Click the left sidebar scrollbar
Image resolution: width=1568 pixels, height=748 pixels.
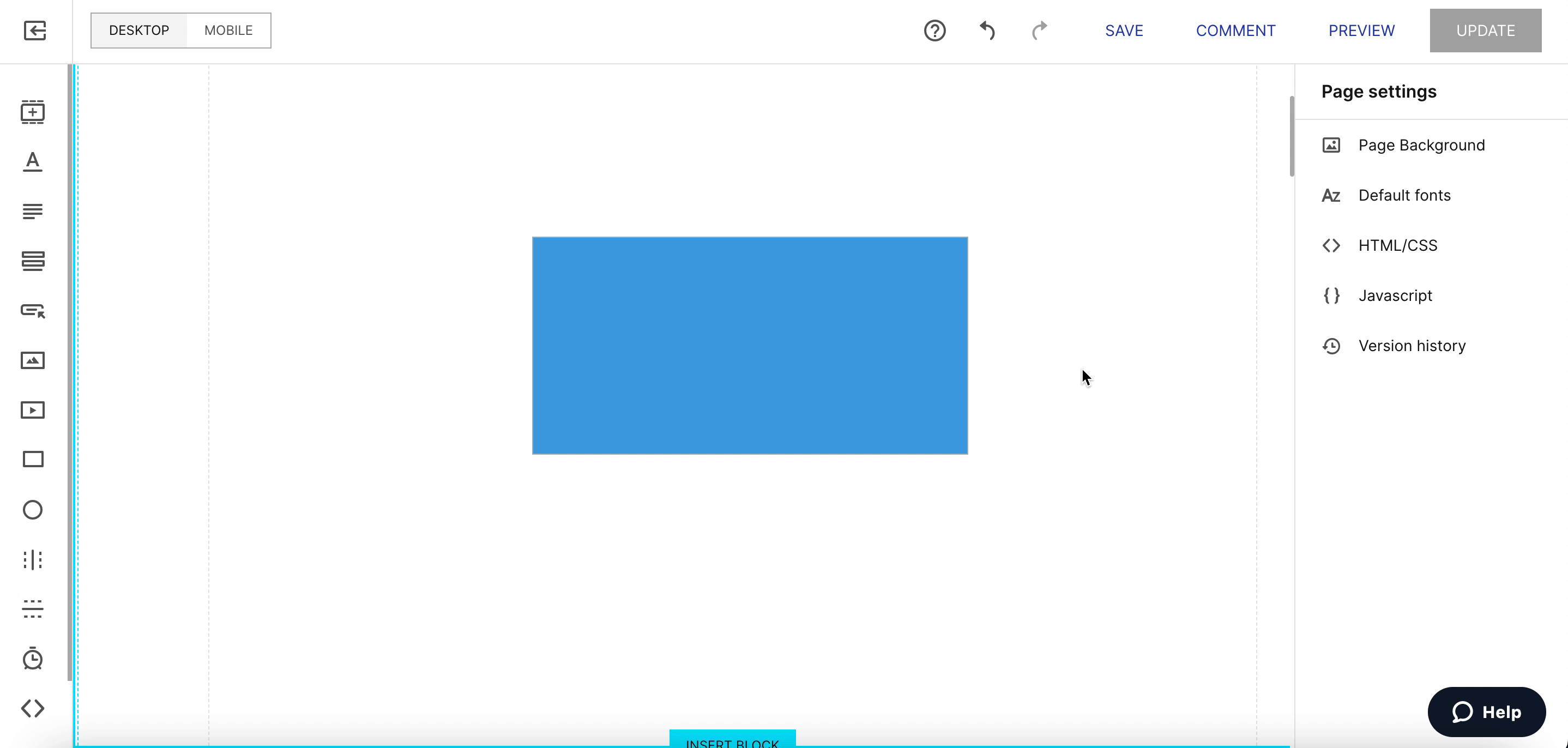pyautogui.click(x=70, y=372)
